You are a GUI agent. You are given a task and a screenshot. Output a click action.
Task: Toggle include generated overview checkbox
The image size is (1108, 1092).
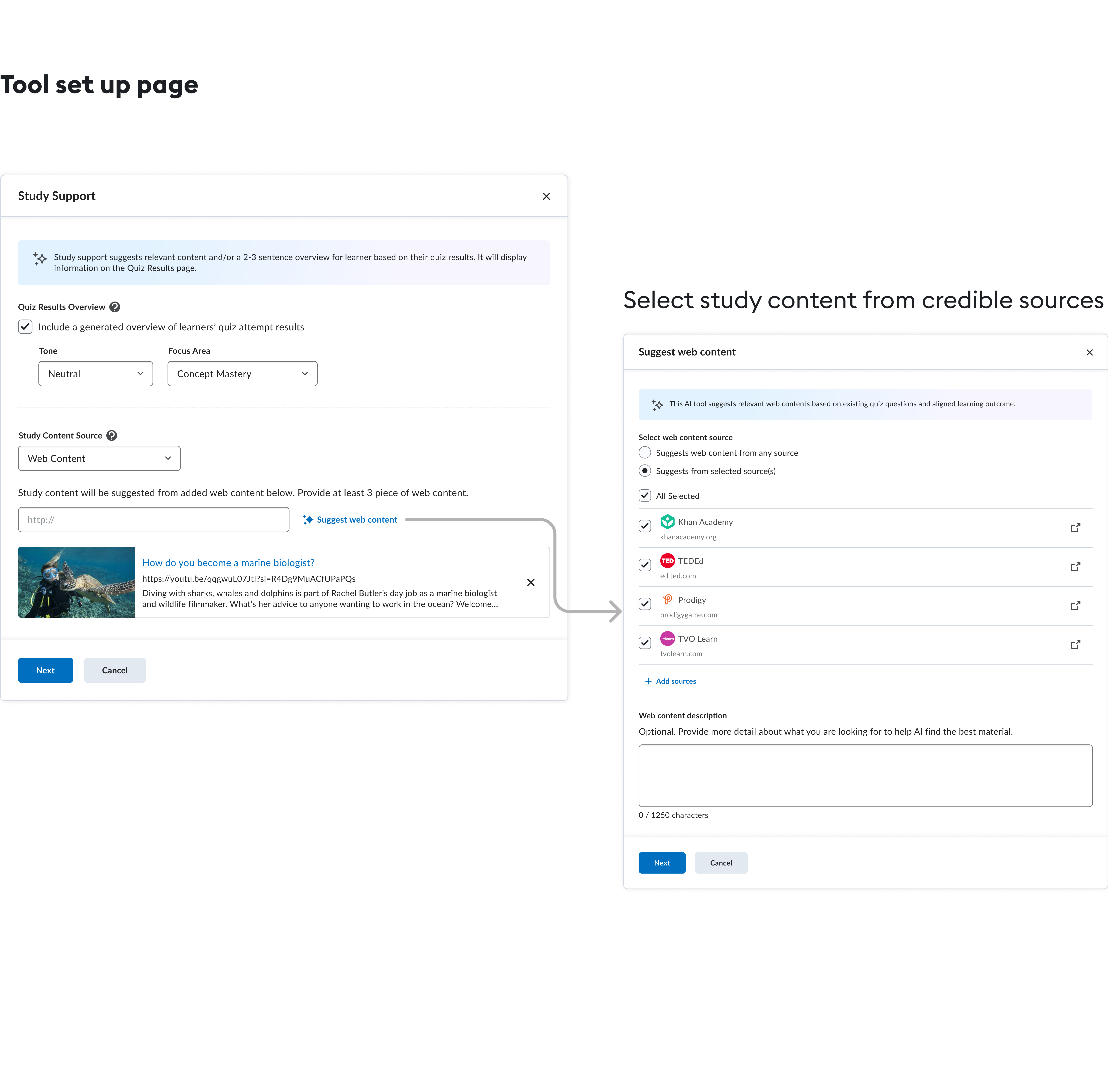[25, 327]
